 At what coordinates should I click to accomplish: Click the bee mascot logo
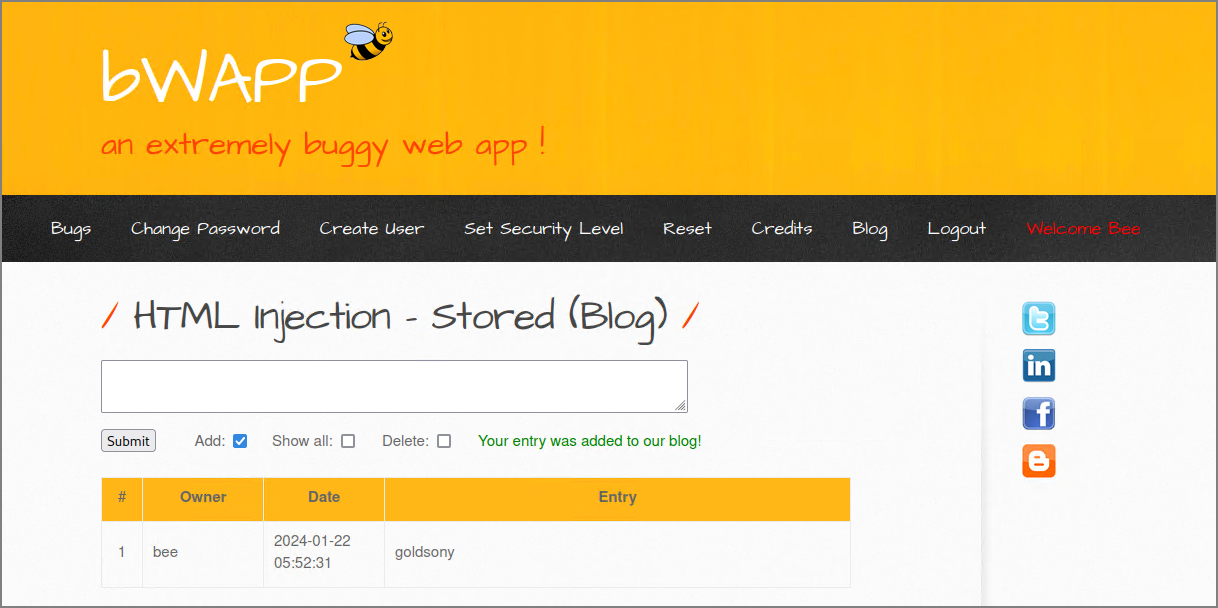coord(368,42)
